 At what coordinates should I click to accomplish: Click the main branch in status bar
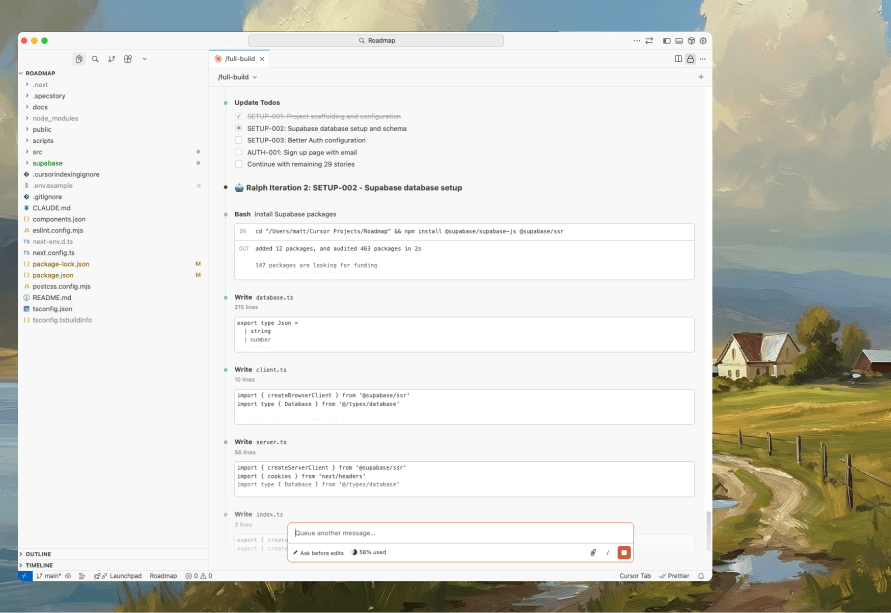point(49,576)
